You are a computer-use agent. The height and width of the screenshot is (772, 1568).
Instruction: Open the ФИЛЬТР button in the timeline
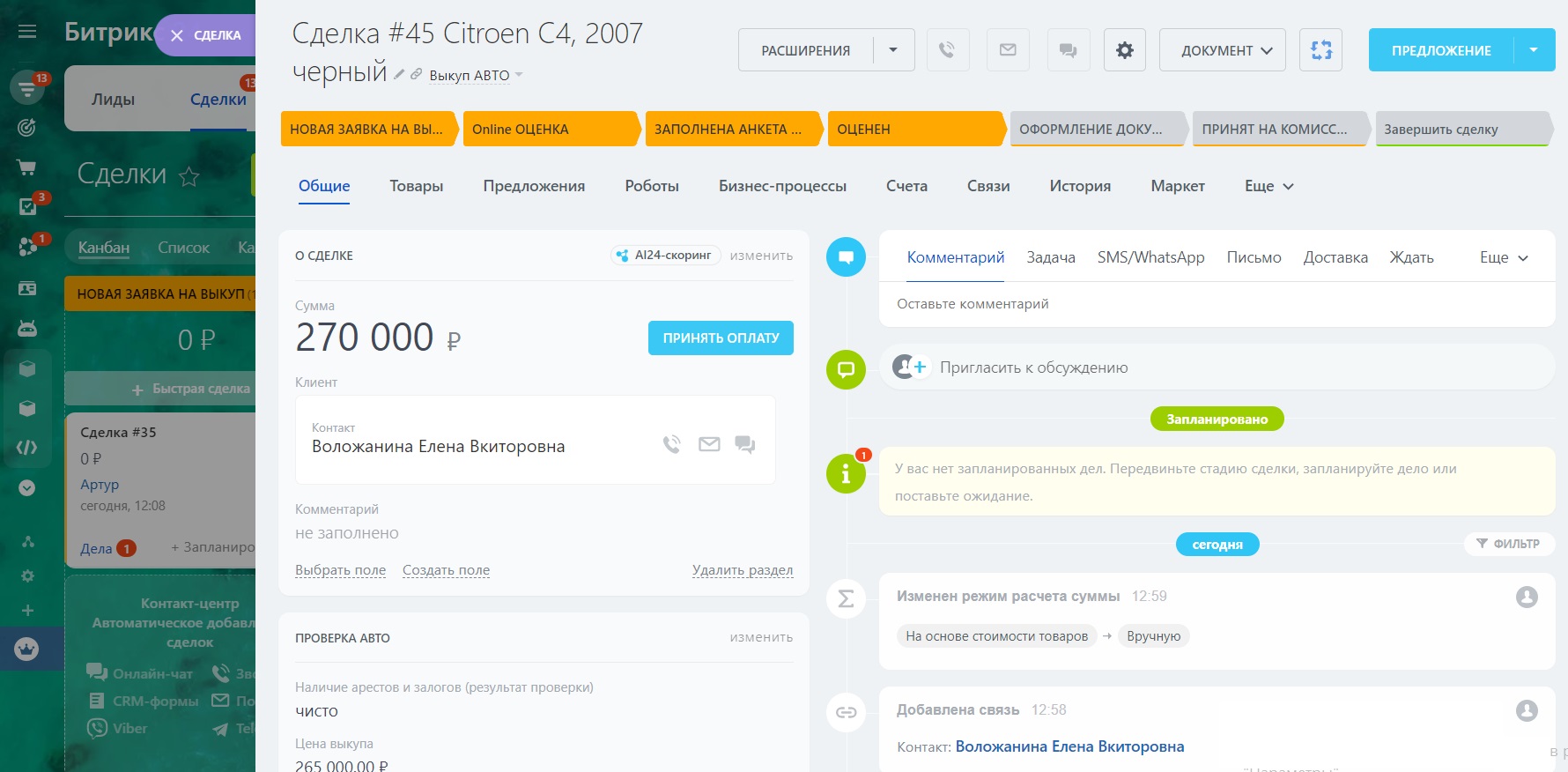1509,544
